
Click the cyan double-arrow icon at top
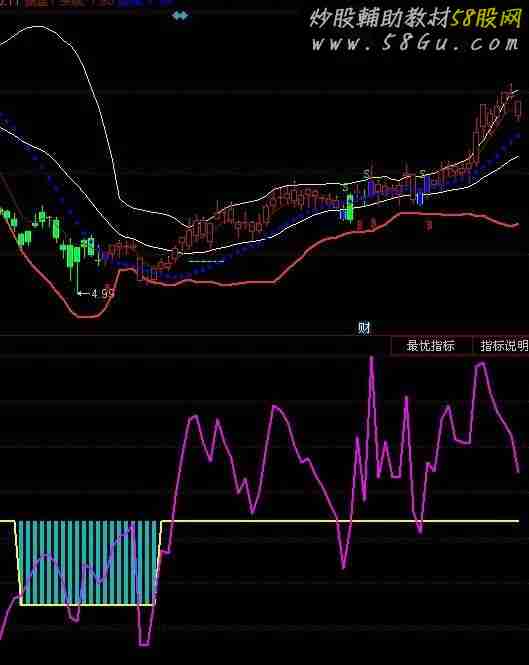[180, 15]
